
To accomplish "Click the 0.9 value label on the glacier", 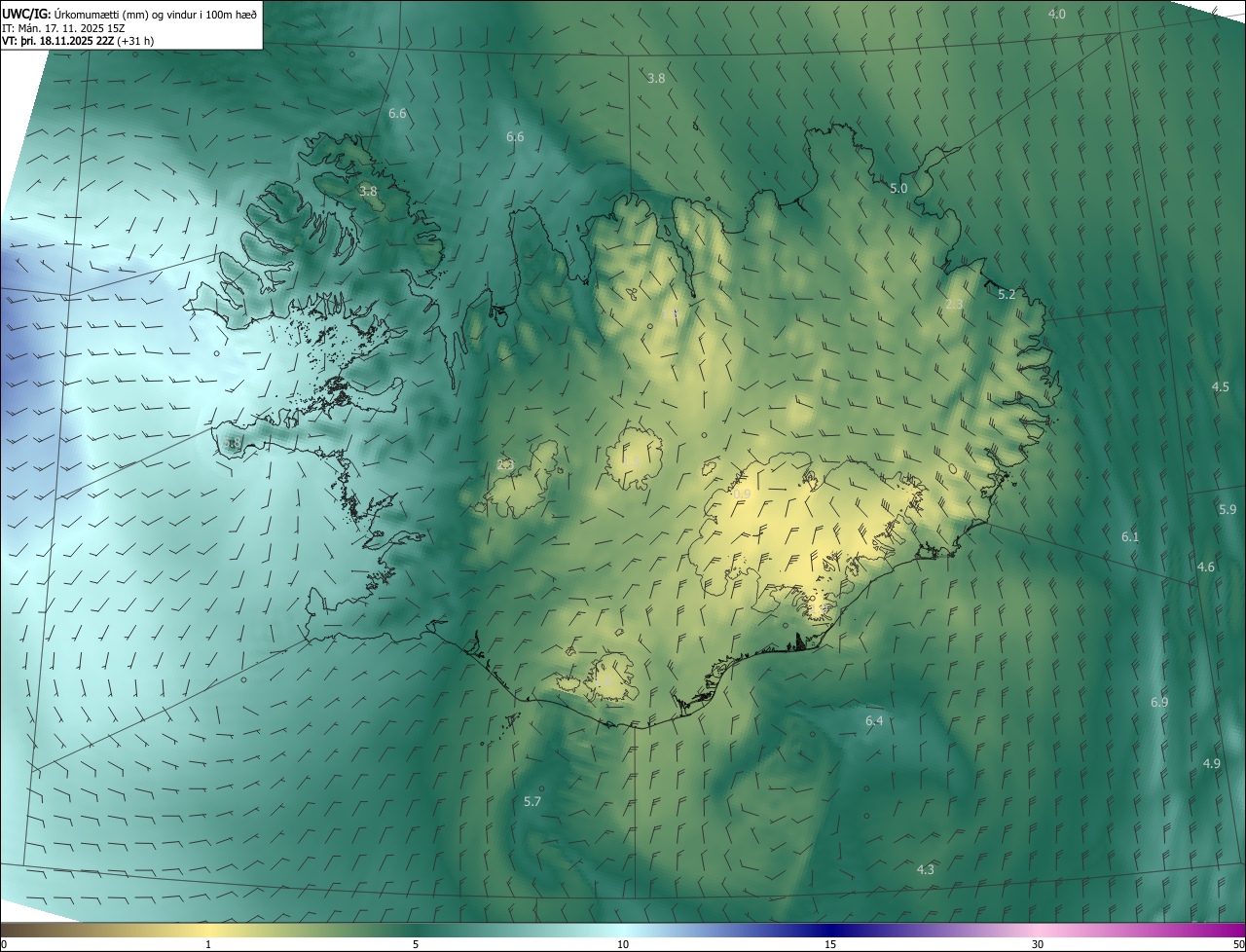I will point(741,494).
